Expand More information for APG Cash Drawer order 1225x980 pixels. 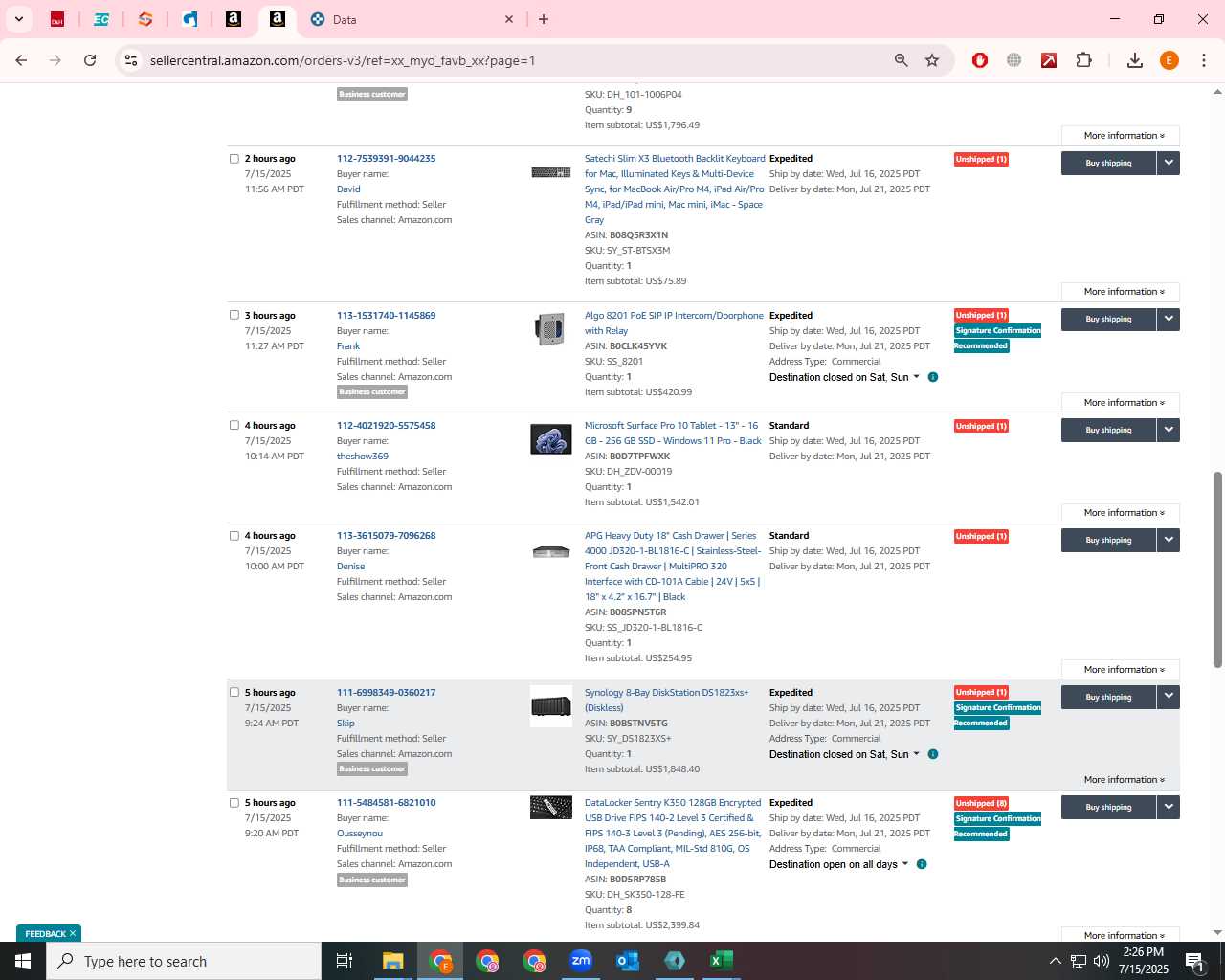(x=1121, y=670)
